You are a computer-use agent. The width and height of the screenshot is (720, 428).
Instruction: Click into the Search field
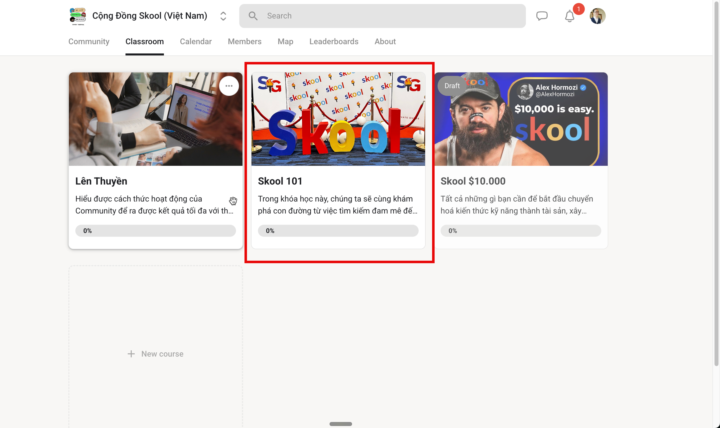click(382, 16)
